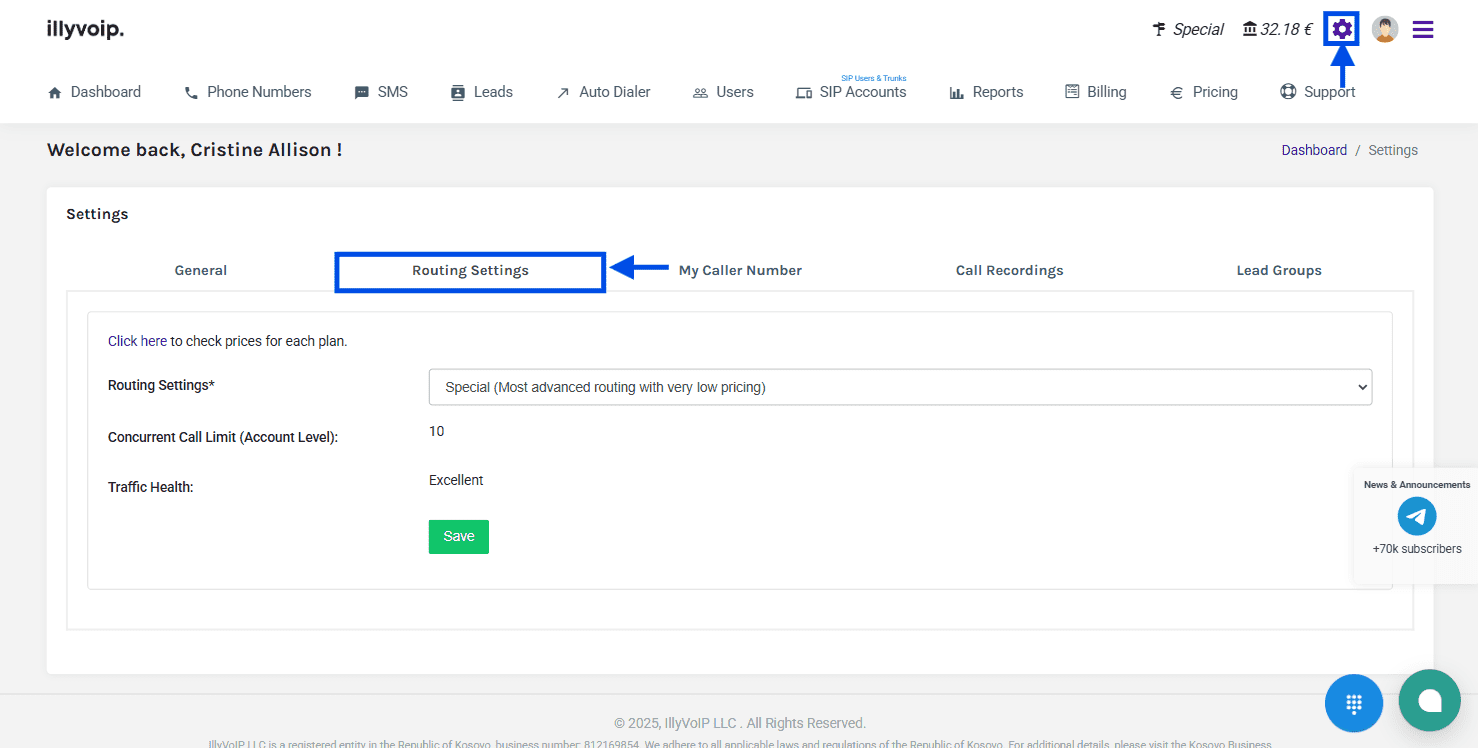Open the hamburger menu icon
The height and width of the screenshot is (748, 1478).
pos(1422,29)
